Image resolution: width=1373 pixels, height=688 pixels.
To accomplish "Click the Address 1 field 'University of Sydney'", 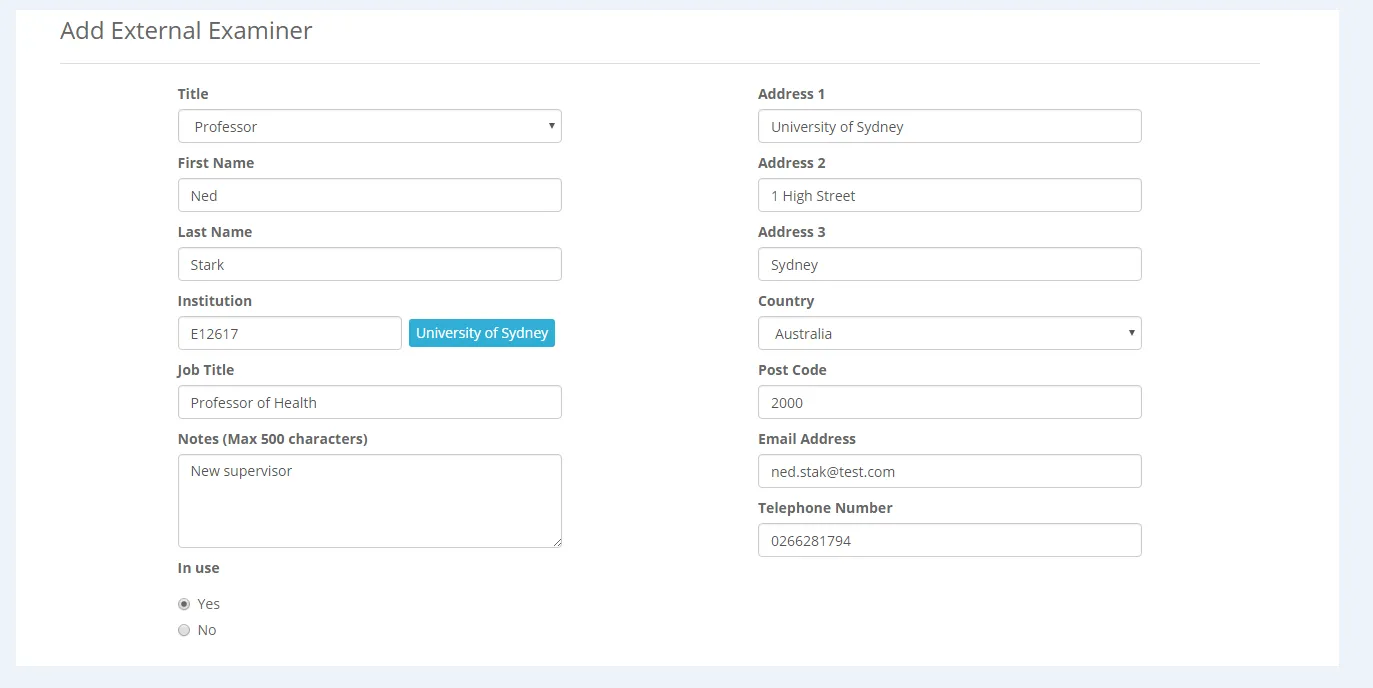I will pyautogui.click(x=949, y=125).
